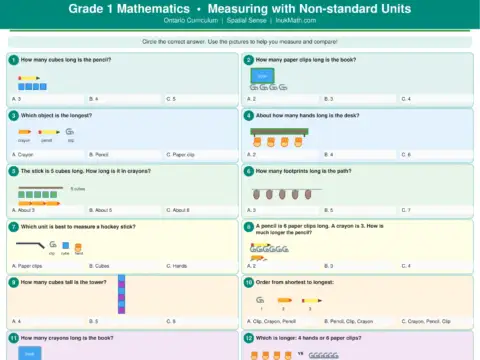Select answer B. Pencil, Clip, Crayon

[358, 321]
